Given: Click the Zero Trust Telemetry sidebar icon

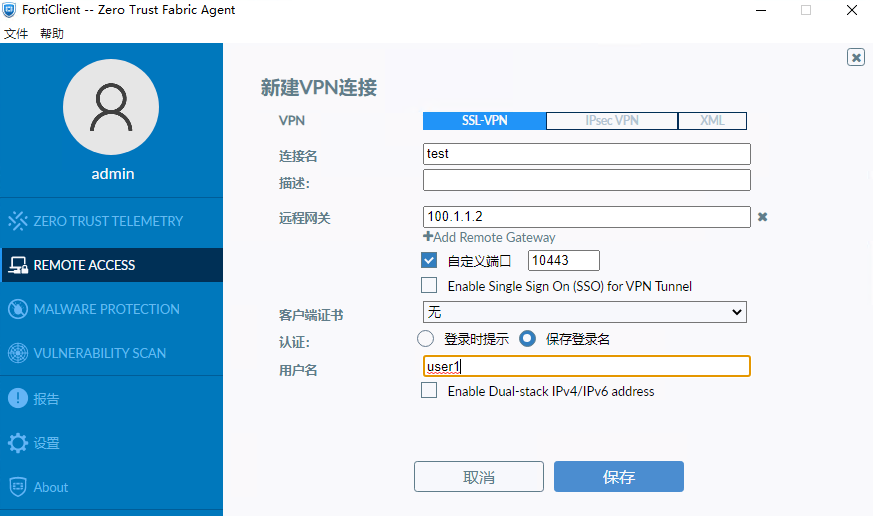Looking at the screenshot, I should tap(18, 221).
